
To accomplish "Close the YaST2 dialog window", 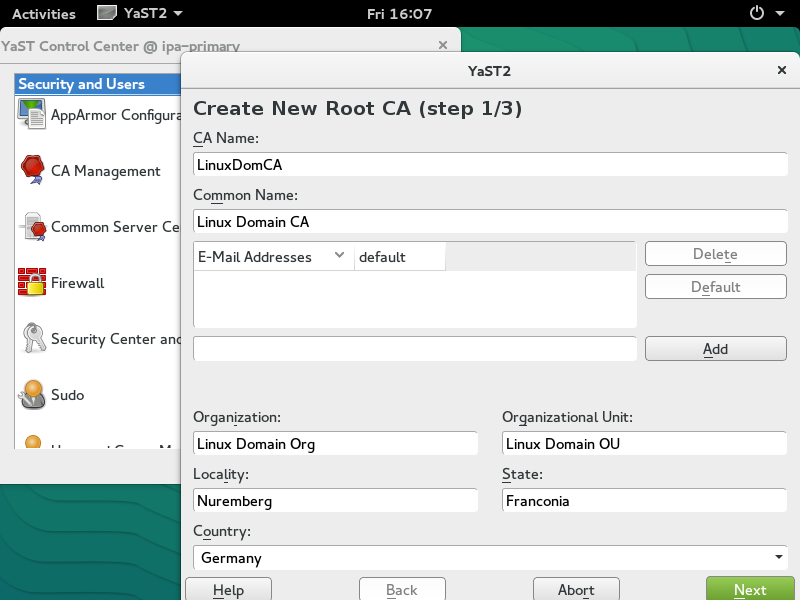I will click(781, 71).
